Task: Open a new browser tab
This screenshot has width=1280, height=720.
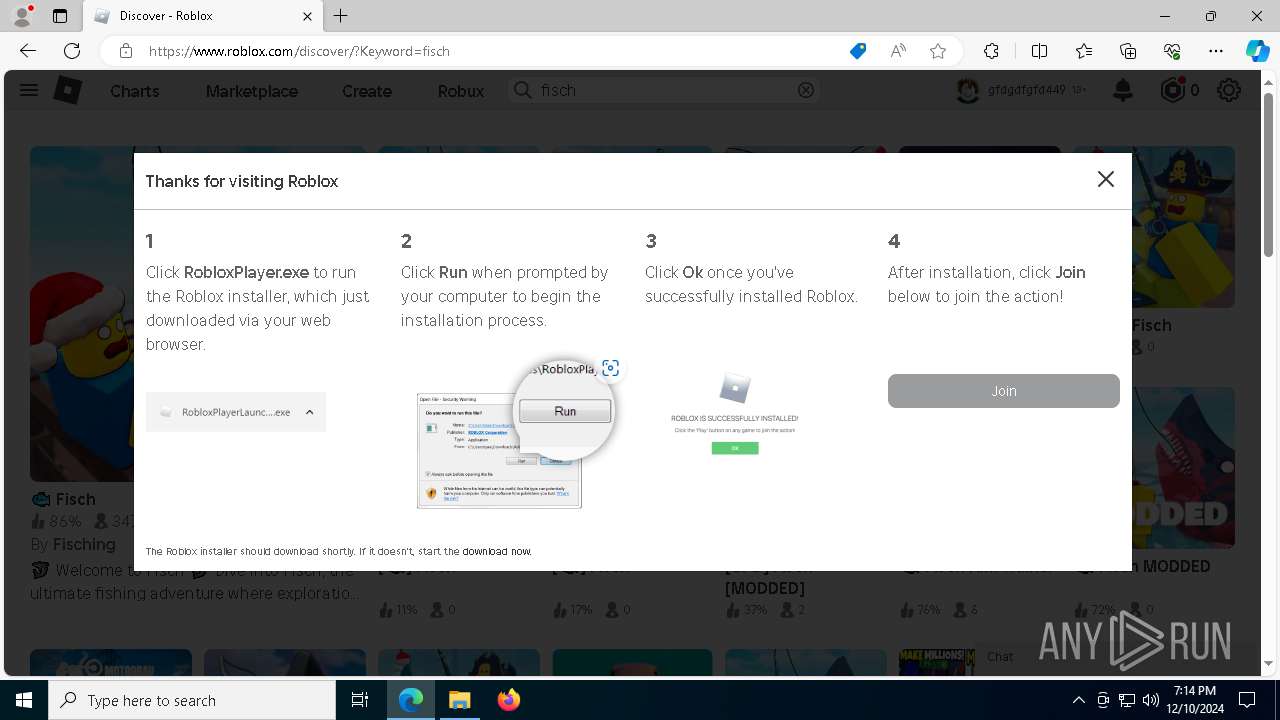Action: (x=341, y=16)
